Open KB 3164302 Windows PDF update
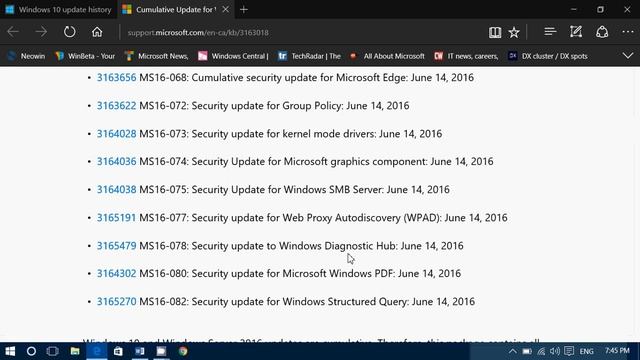The image size is (640, 360). coord(116,273)
